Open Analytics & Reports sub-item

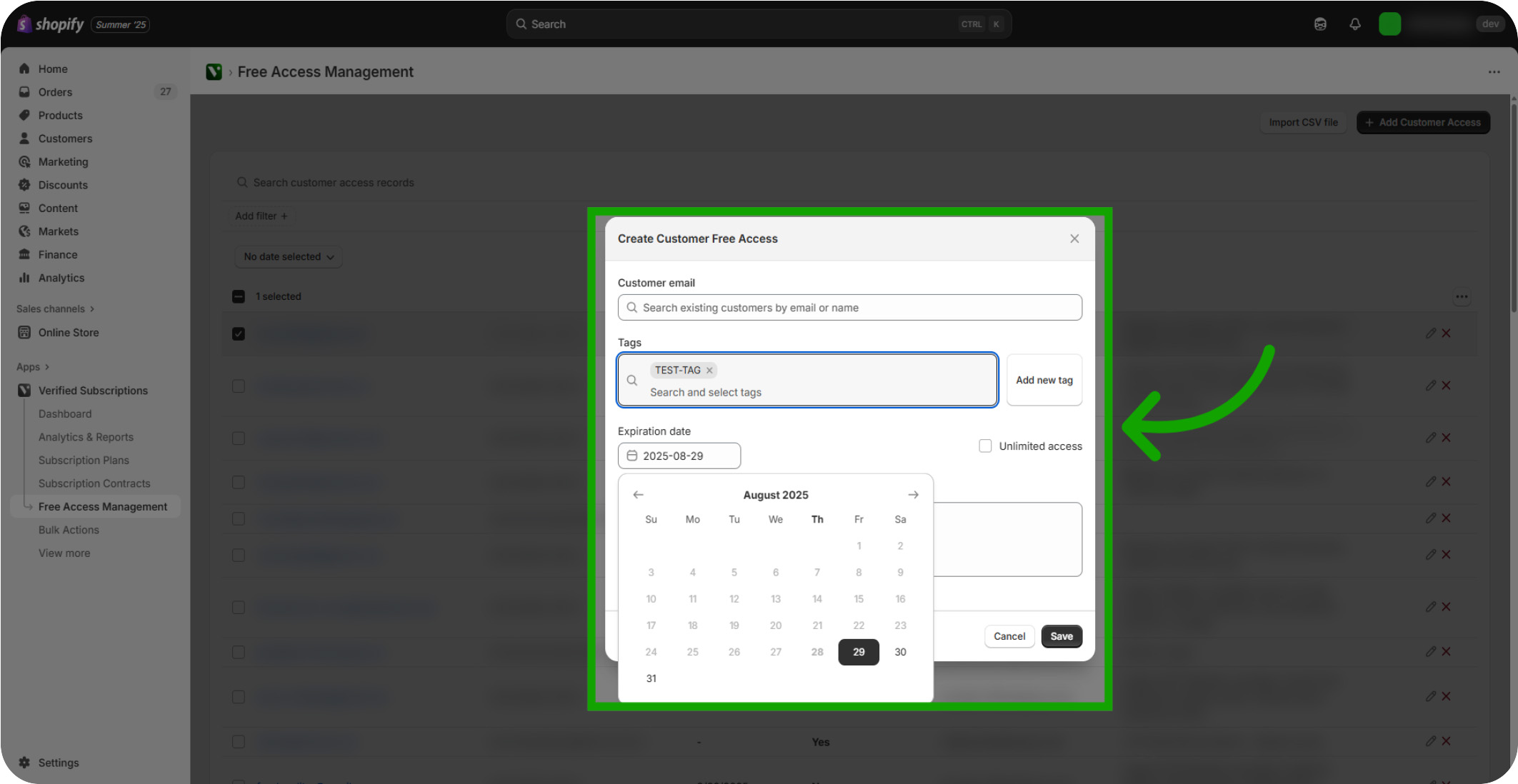pos(86,437)
